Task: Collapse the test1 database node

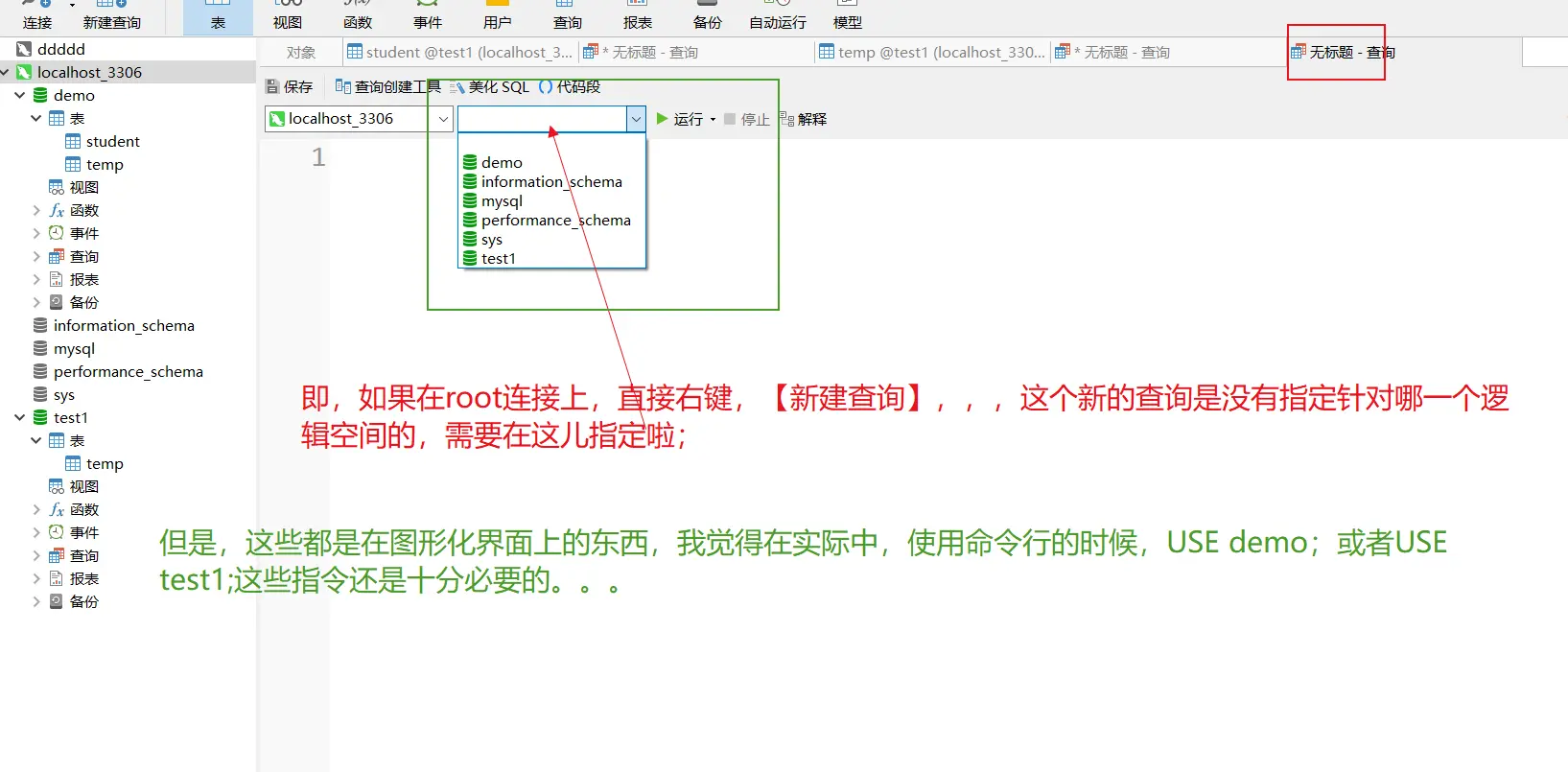Action: click(20, 417)
